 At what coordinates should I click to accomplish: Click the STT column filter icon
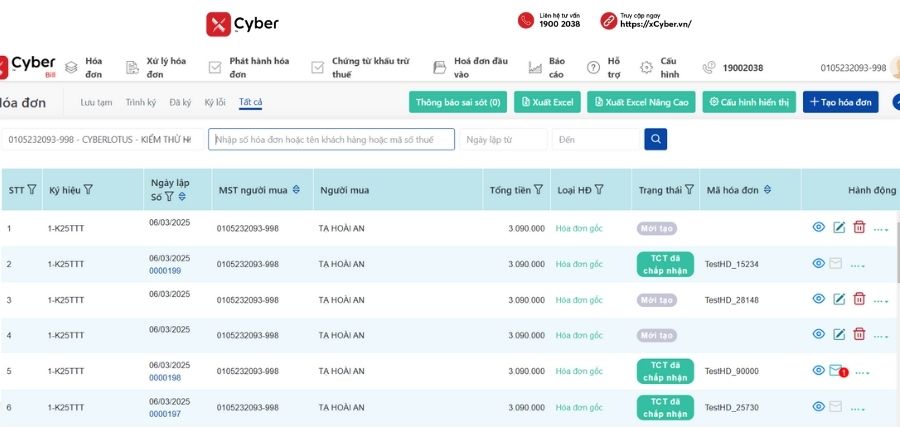pyautogui.click(x=32, y=190)
